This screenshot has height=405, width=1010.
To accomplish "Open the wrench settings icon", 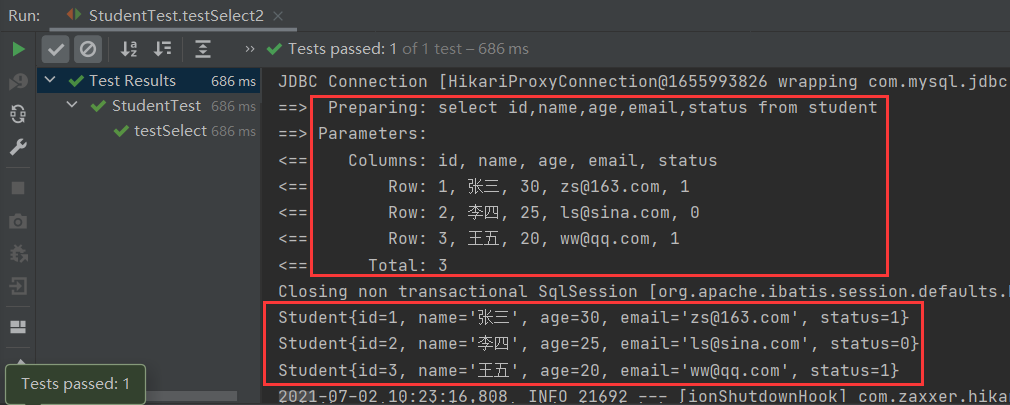I will [x=18, y=148].
